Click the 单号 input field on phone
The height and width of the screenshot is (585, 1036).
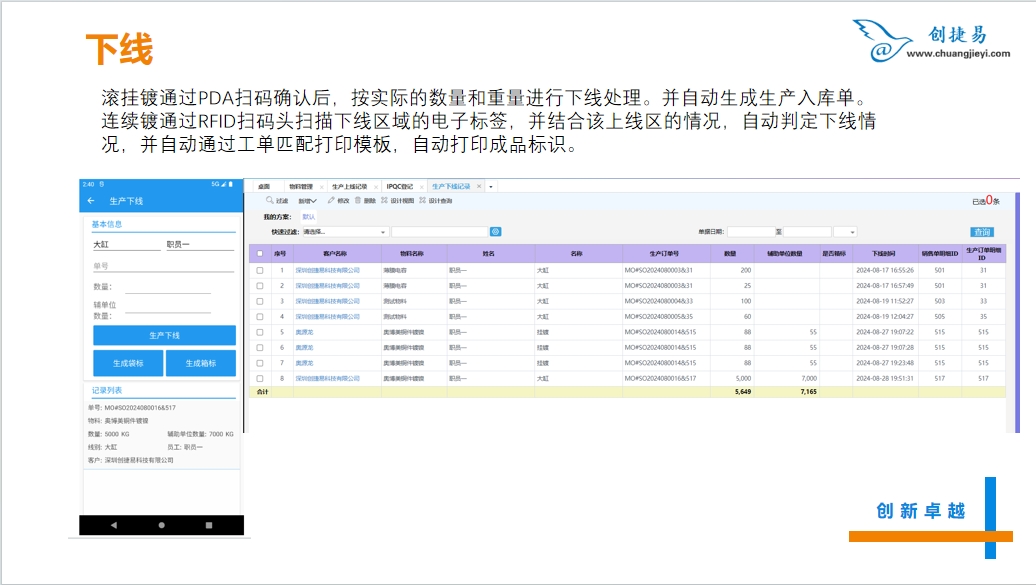pyautogui.click(x=150, y=267)
